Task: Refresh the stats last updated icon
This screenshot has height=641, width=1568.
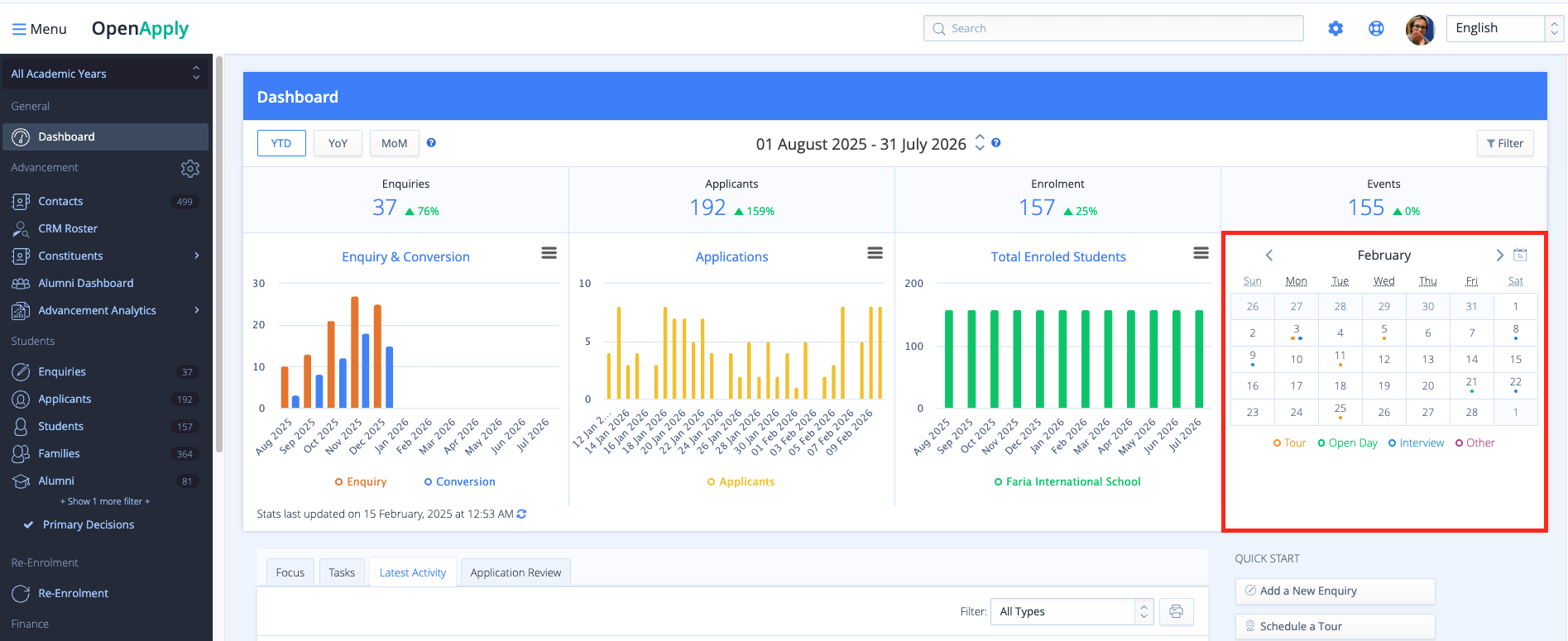Action: coord(521,514)
